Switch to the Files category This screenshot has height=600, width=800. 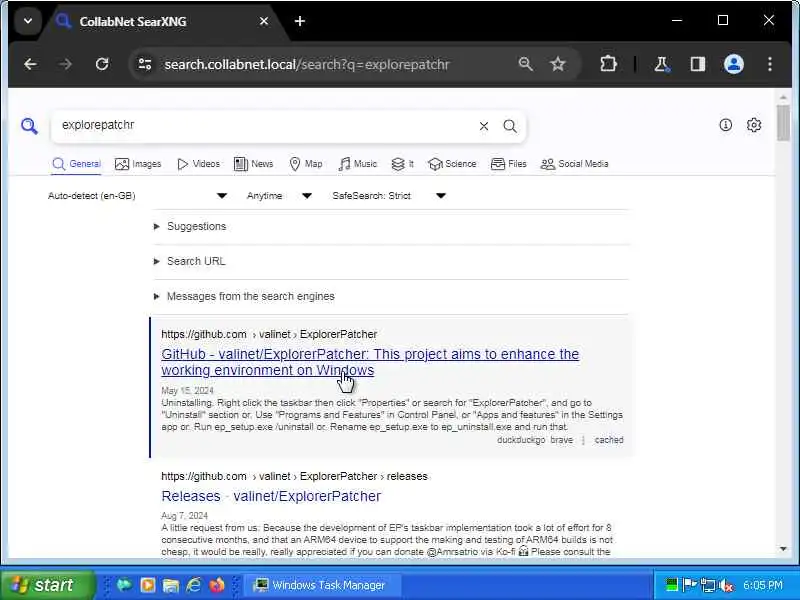509,164
